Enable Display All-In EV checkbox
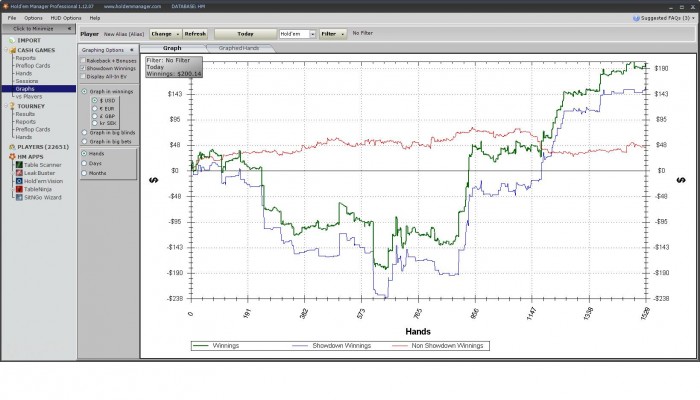Image resolution: width=700 pixels, height=400 pixels. (83, 76)
